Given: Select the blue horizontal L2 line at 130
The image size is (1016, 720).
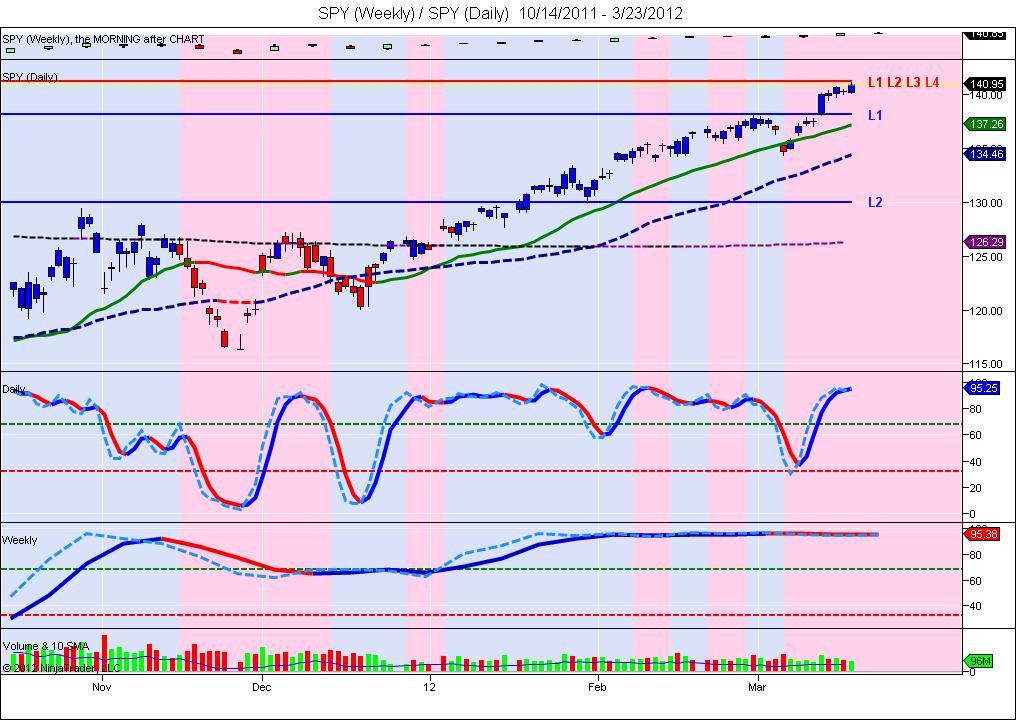Looking at the screenshot, I should pyautogui.click(x=426, y=202).
